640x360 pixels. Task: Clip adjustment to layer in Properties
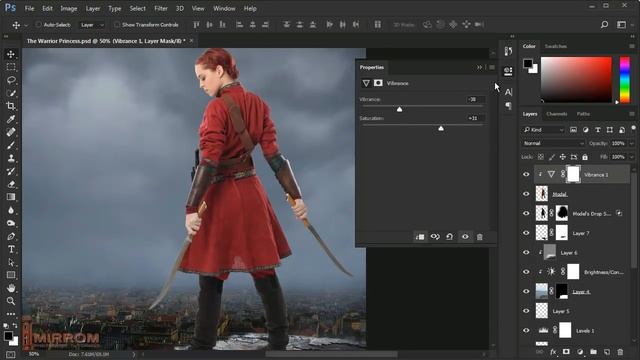pos(420,237)
